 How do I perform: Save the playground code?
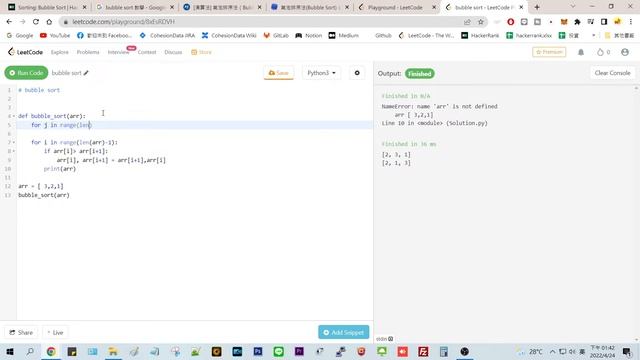pos(278,73)
